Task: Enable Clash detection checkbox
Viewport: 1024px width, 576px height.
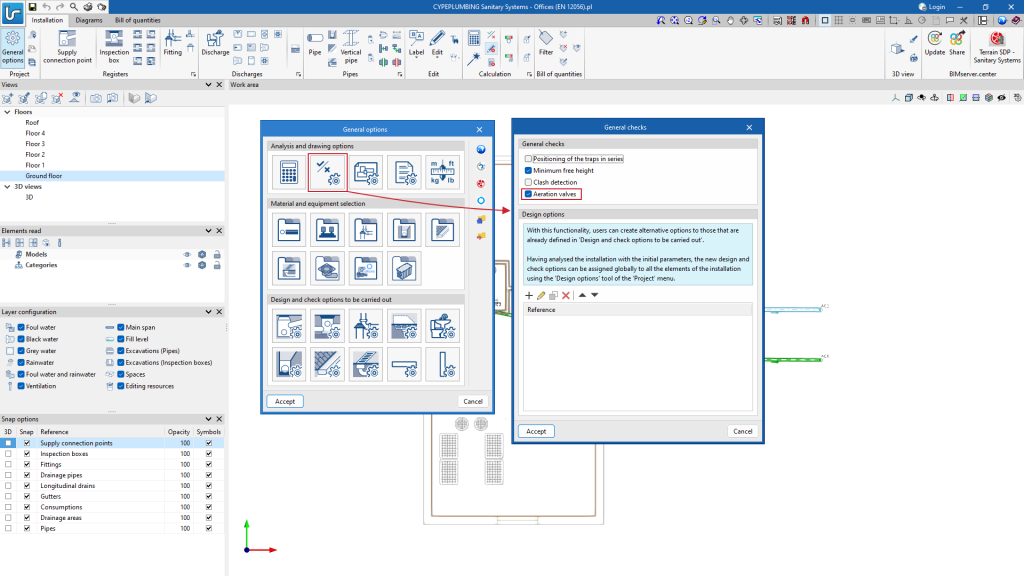Action: tap(528, 182)
